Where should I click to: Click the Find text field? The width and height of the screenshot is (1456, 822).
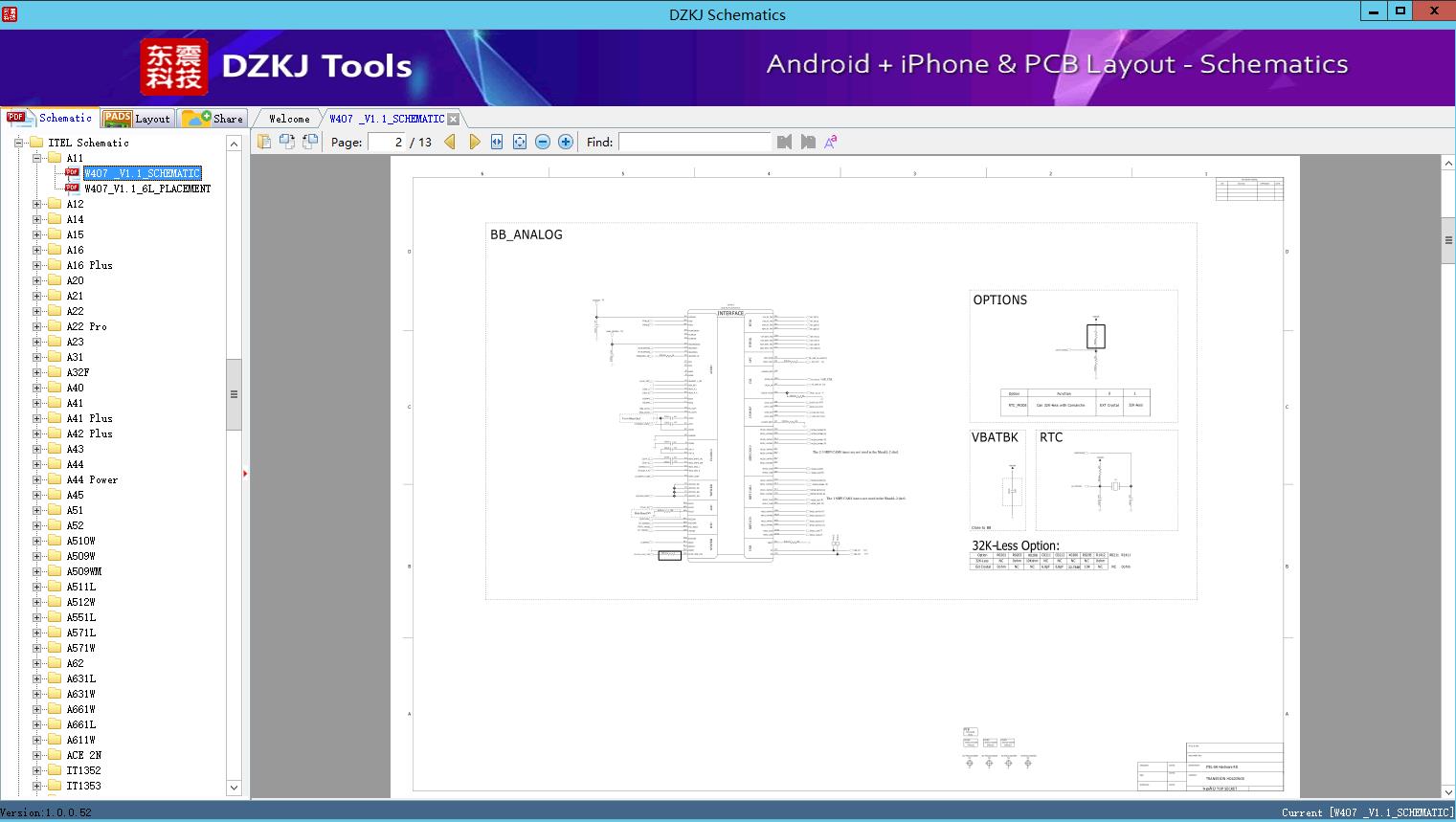pyautogui.click(x=694, y=142)
